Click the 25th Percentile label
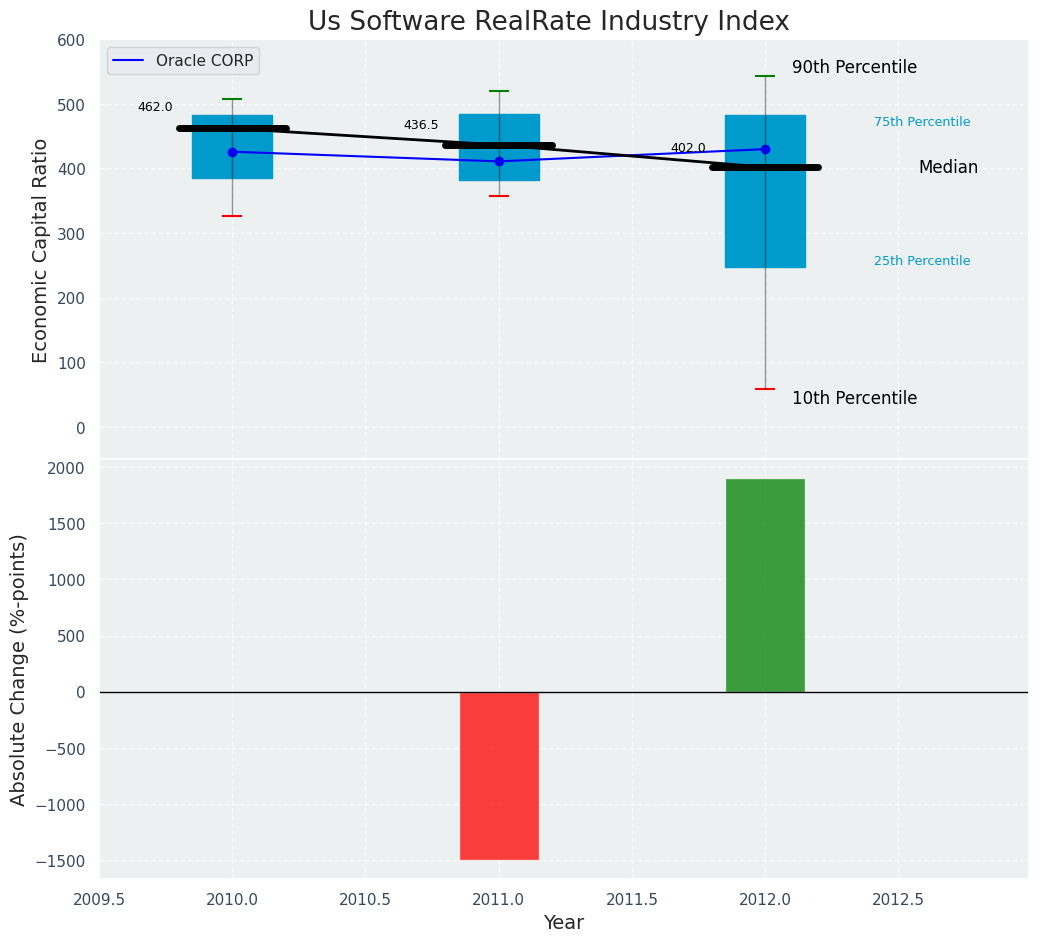This screenshot has width=1039, height=942. pos(921,261)
